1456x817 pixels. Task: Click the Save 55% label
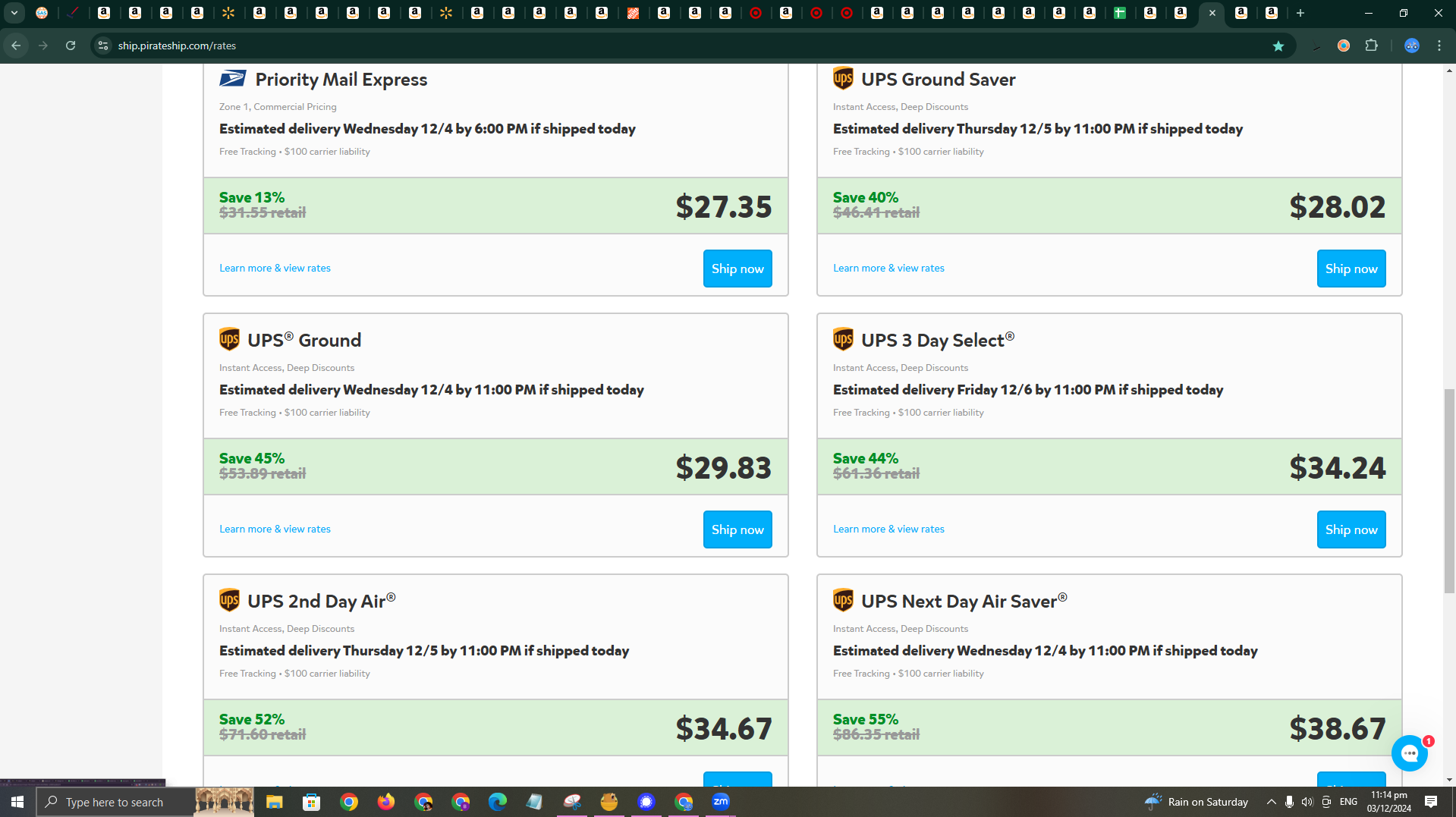[866, 719]
